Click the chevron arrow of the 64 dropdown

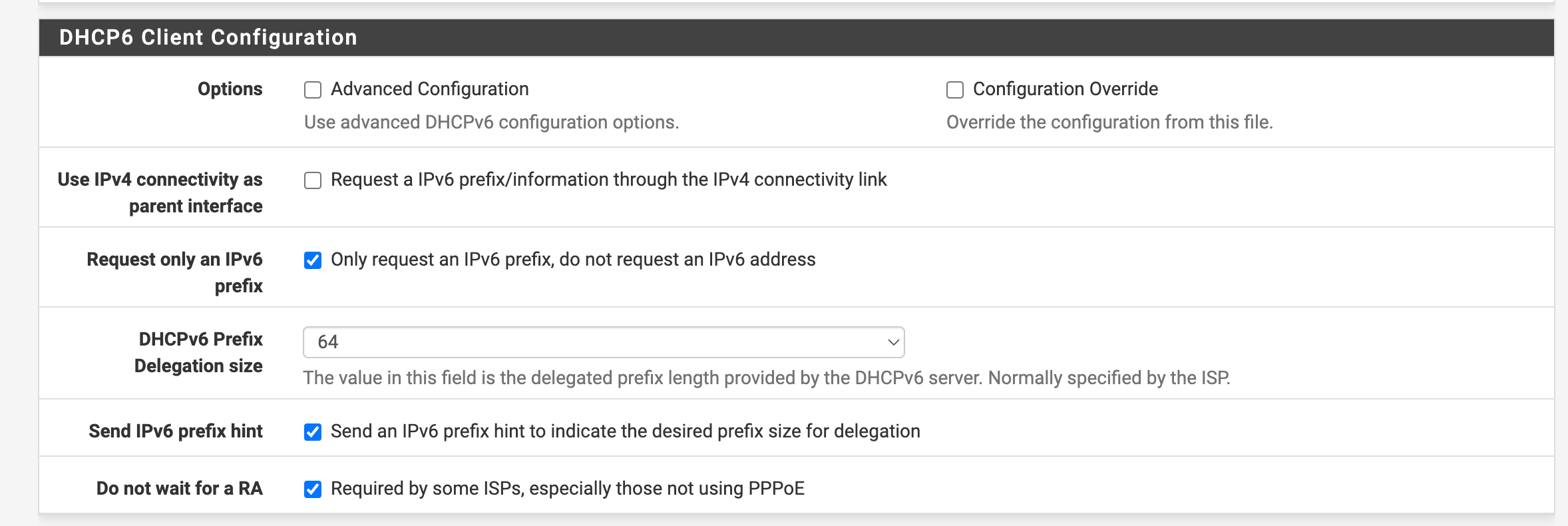click(893, 342)
